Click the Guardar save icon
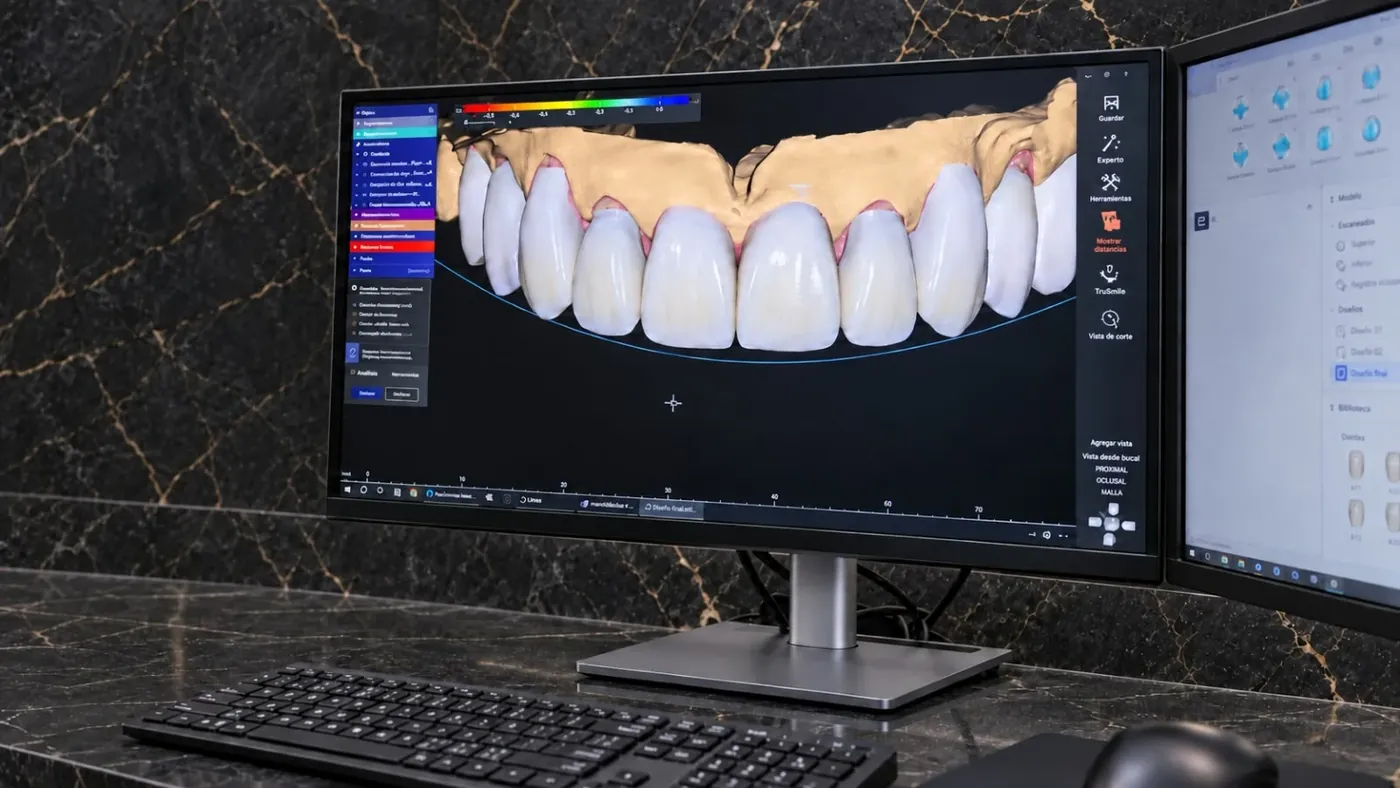 coord(1111,103)
